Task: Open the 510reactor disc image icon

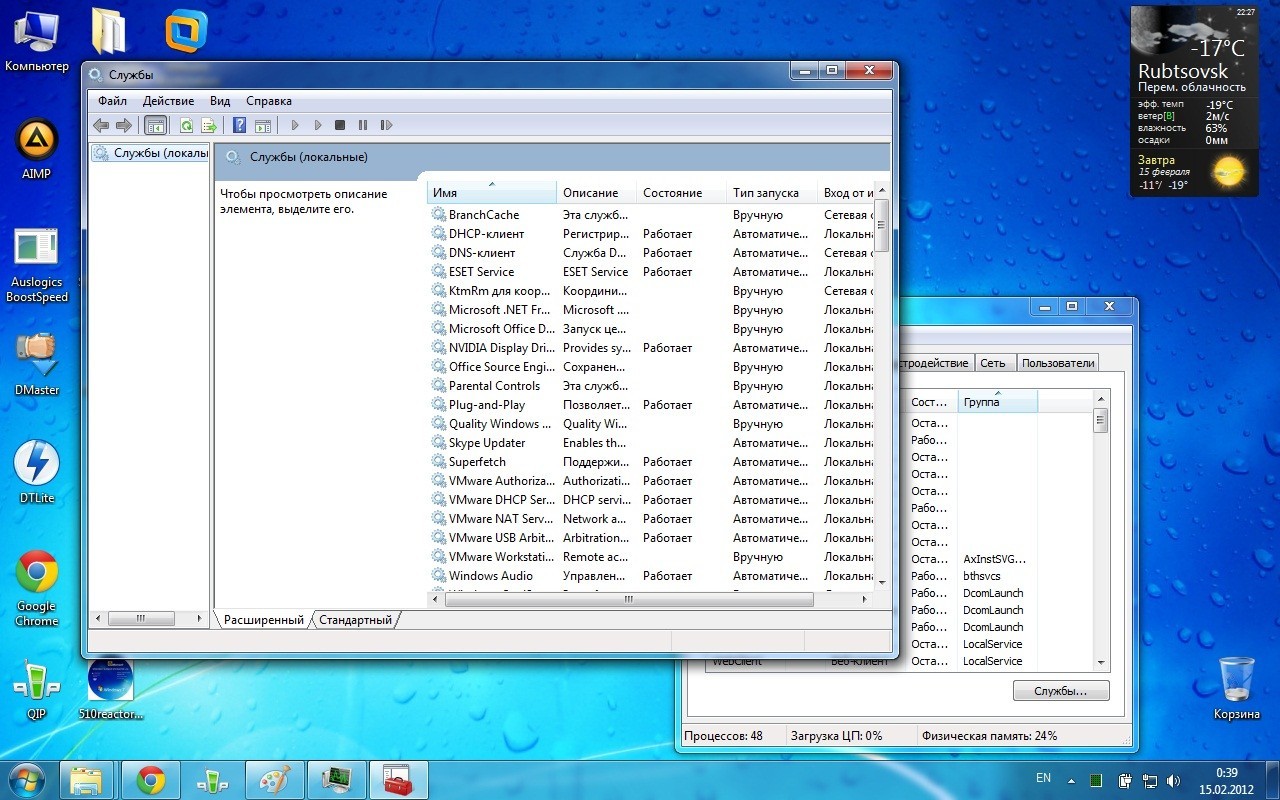Action: (111, 689)
